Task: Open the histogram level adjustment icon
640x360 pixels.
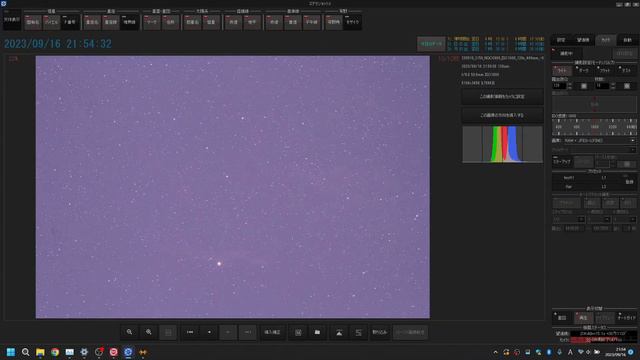Action: (339, 332)
